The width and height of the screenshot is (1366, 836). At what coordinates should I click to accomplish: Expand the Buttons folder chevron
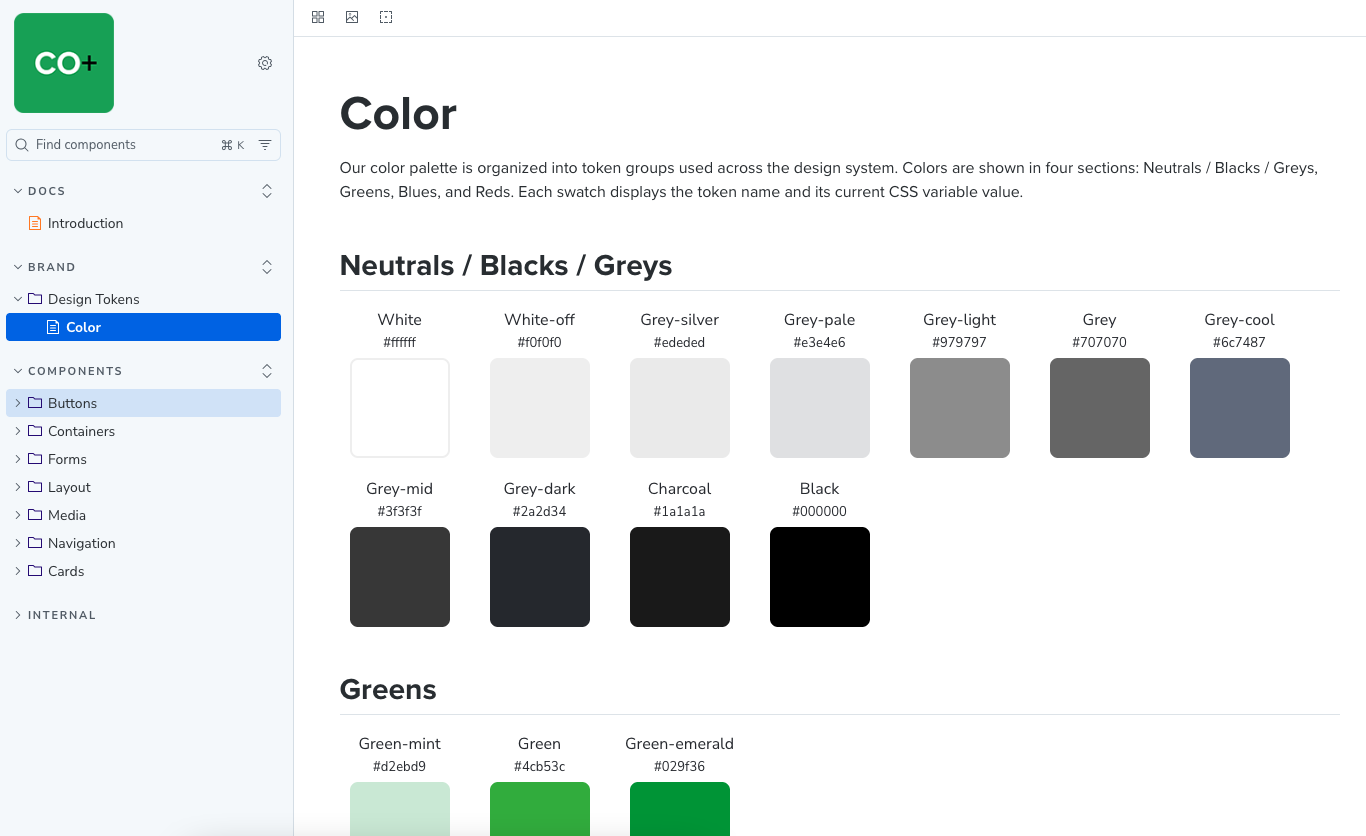[18, 403]
